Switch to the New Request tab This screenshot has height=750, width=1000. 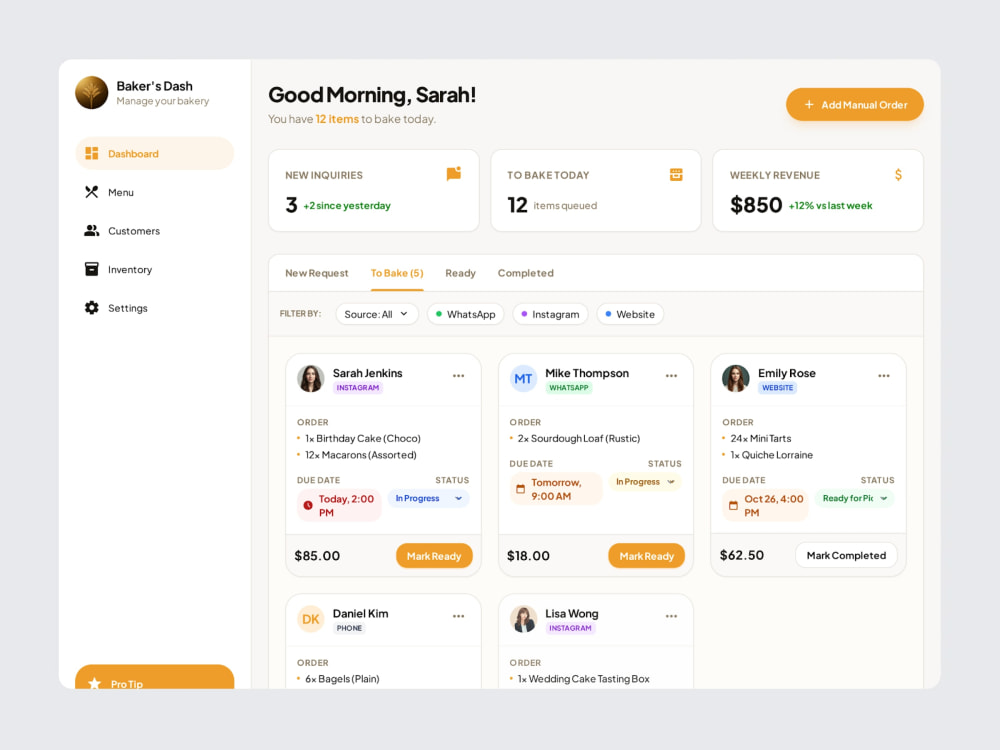tap(316, 273)
